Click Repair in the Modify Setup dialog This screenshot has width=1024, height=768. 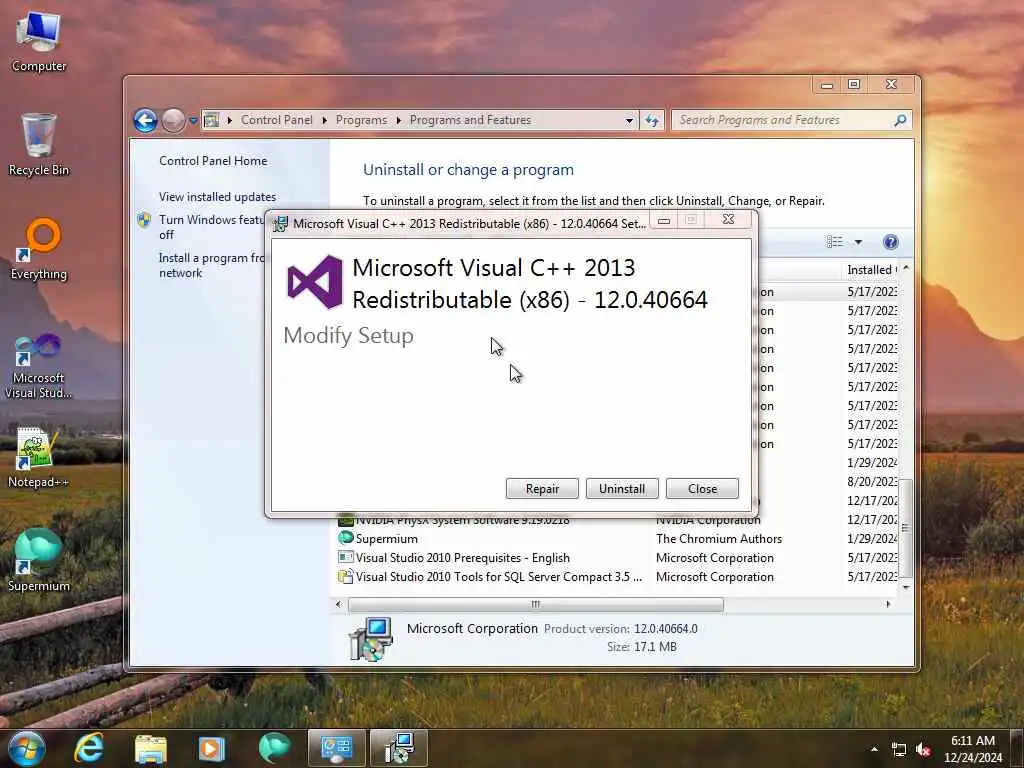pos(542,488)
